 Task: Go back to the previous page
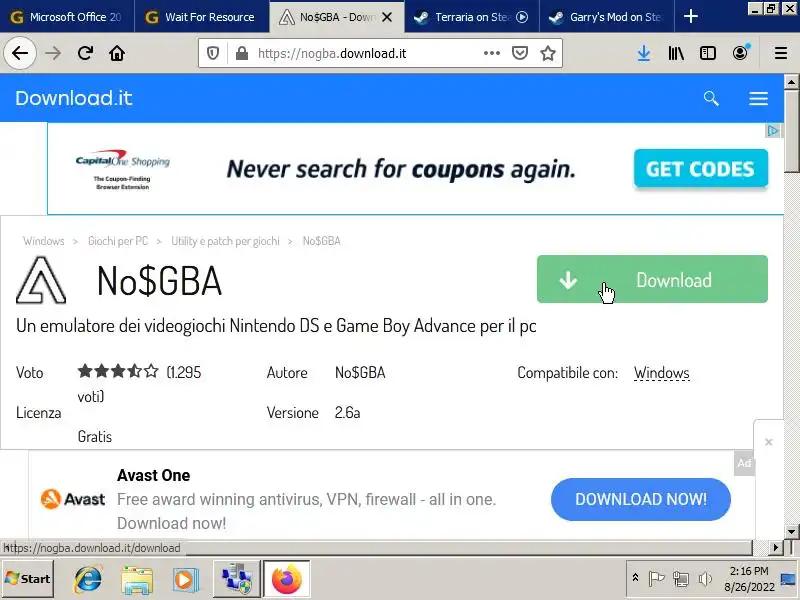click(20, 53)
